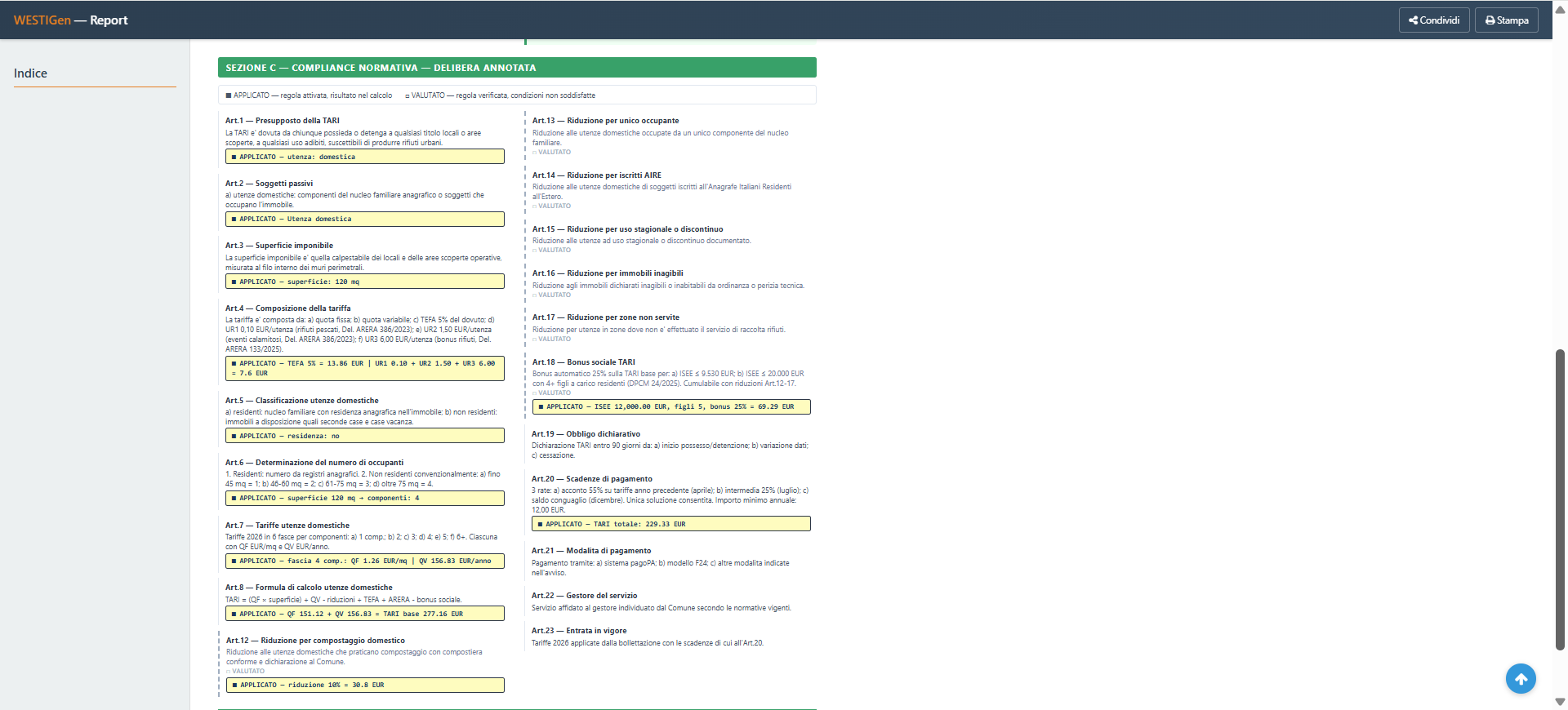
Task: Select heading Art.4 — Composizione della tariffa
Action: 288,308
